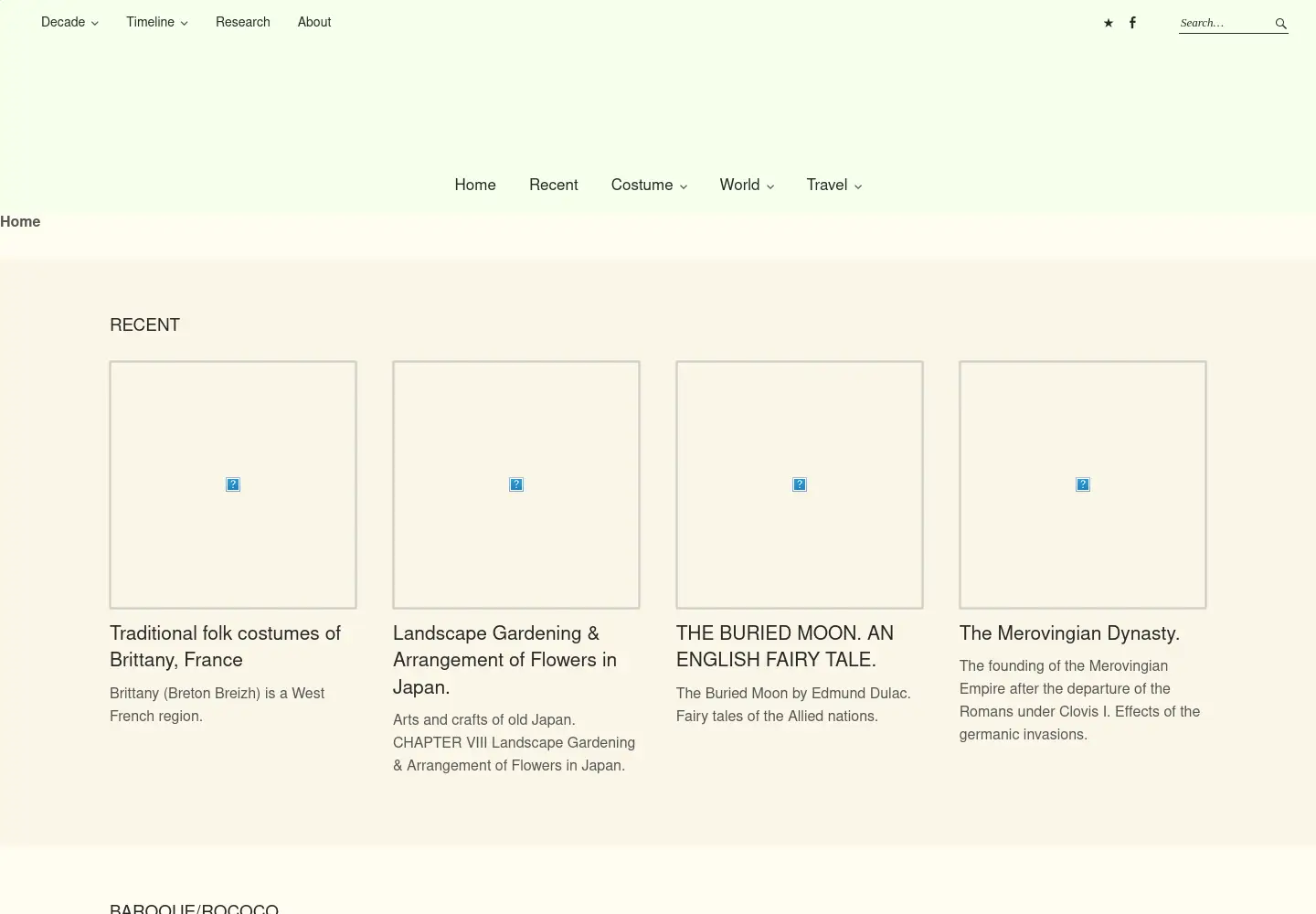Screen dimensions: 1316x914
Task: Open the About page
Action: (x=314, y=22)
